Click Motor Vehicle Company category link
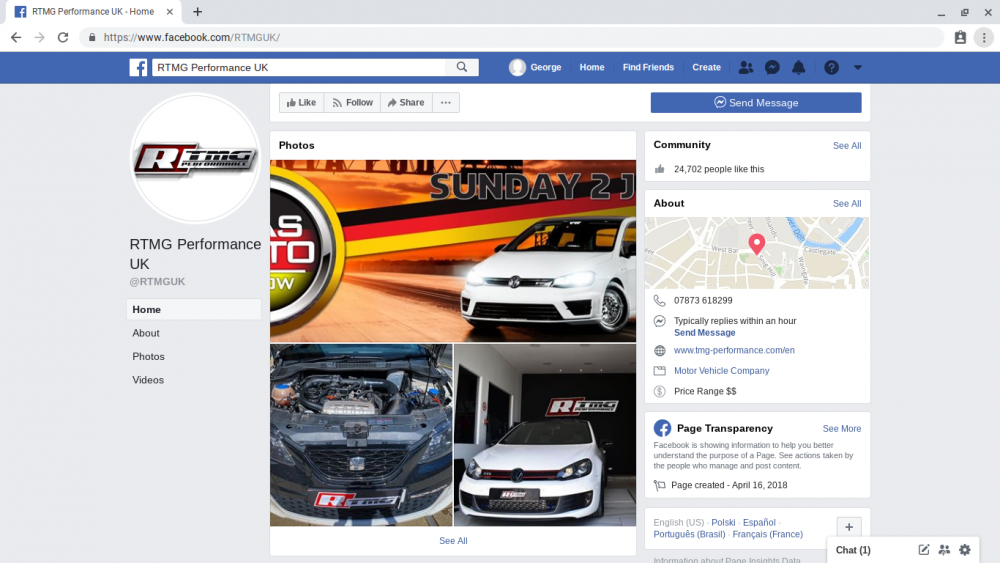1000x563 pixels. 721,370
